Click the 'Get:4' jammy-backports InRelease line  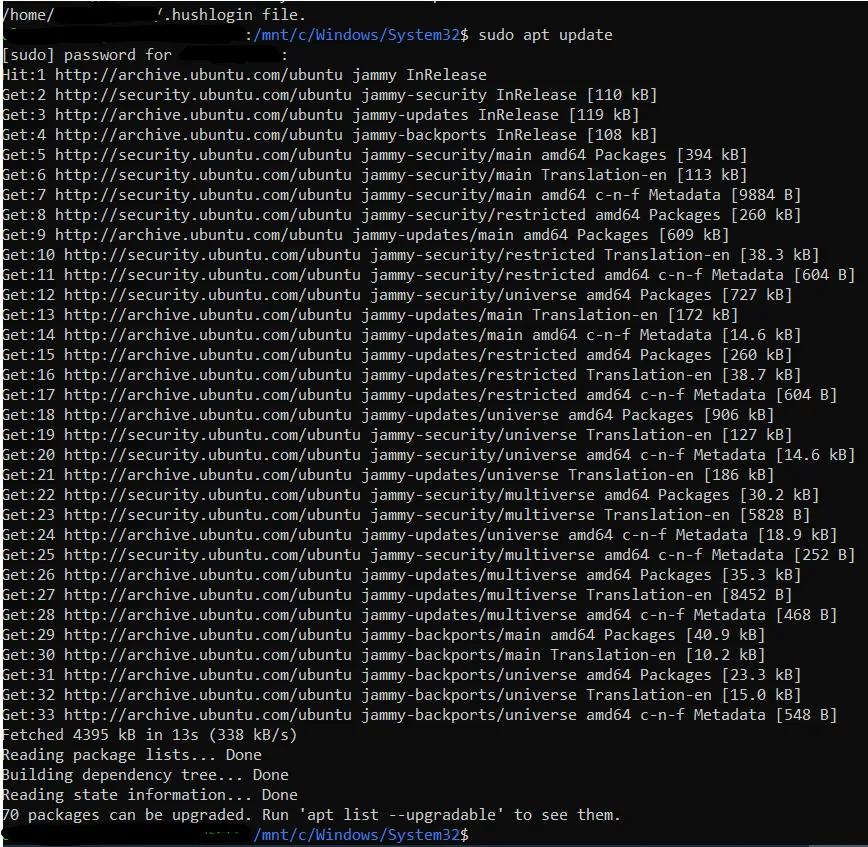pyautogui.click(x=329, y=135)
